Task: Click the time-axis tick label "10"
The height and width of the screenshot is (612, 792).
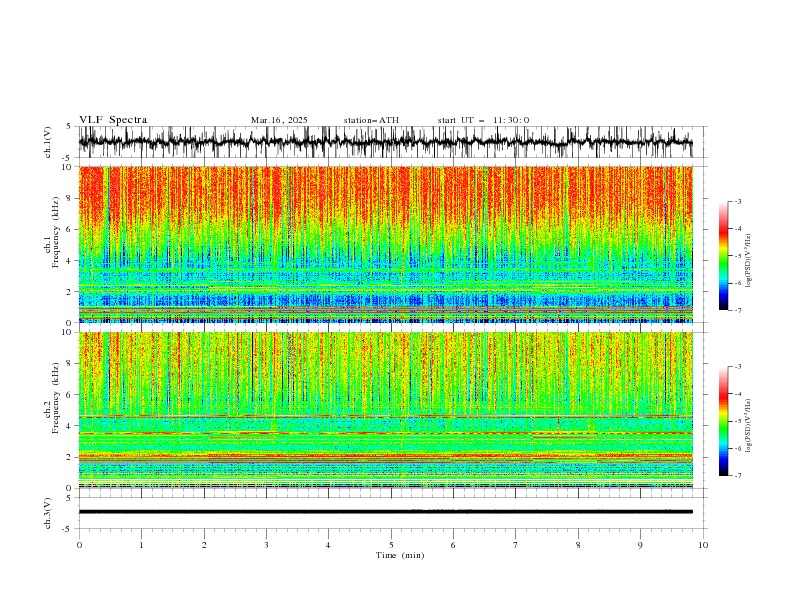Action: pyautogui.click(x=703, y=545)
